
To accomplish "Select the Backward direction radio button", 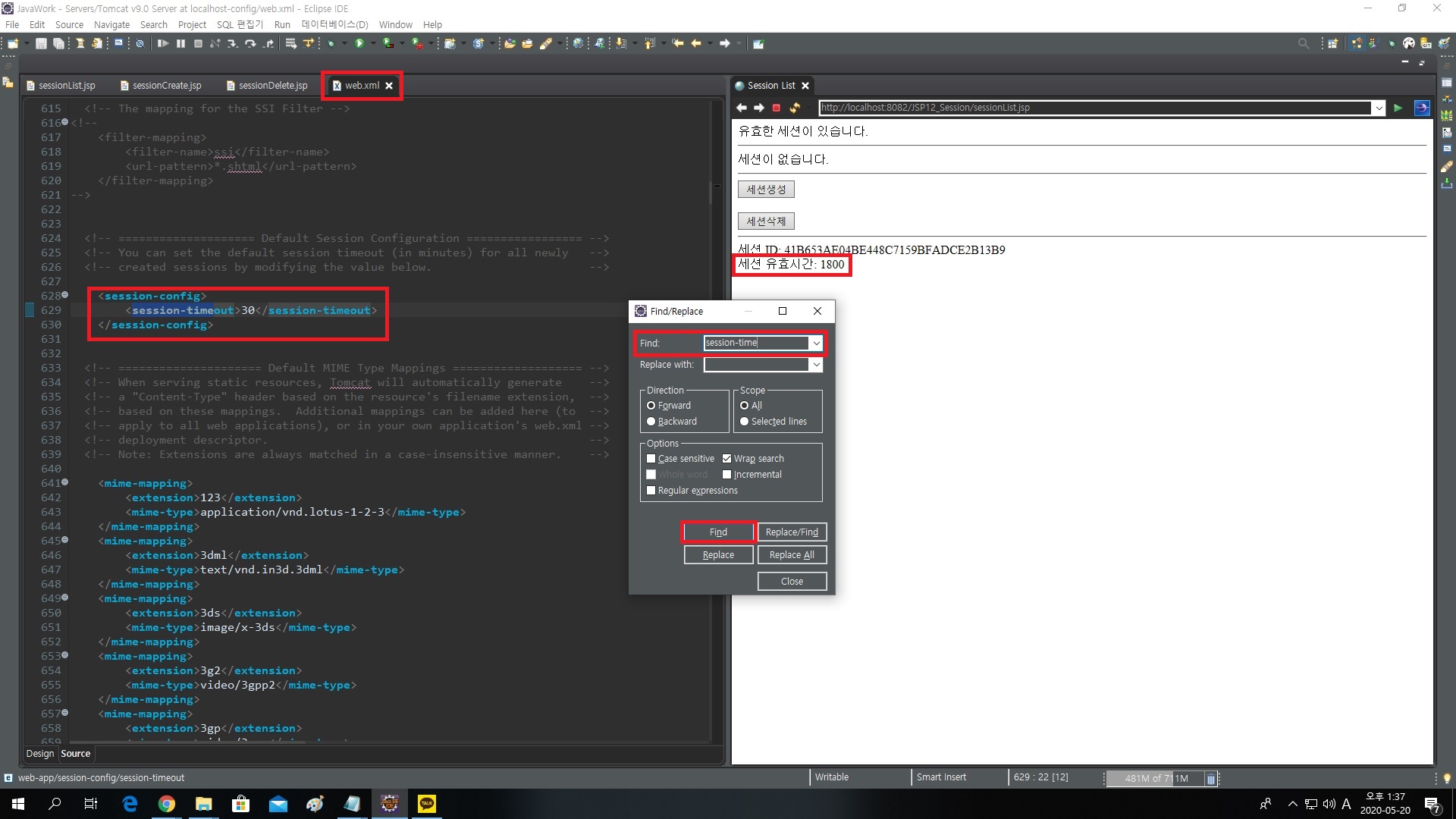I will point(651,422).
